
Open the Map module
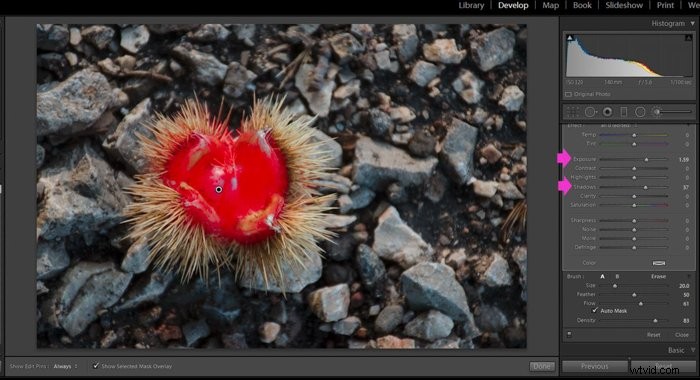coord(550,5)
